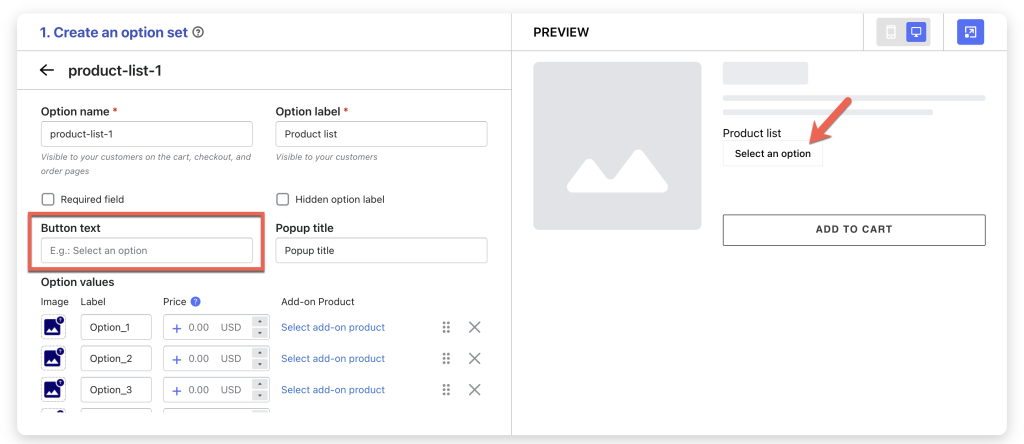Grab the drag handle for Option_1
The width and height of the screenshot is (1024, 444).
coord(447,327)
